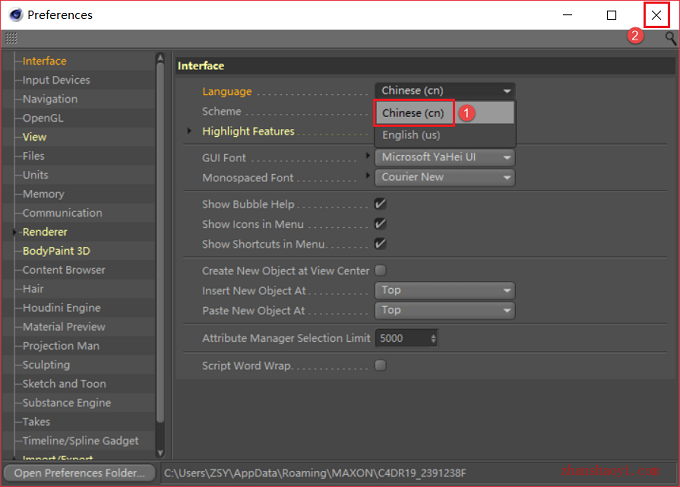The image size is (680, 487).
Task: Expand the Highlight Features section
Action: tap(189, 131)
